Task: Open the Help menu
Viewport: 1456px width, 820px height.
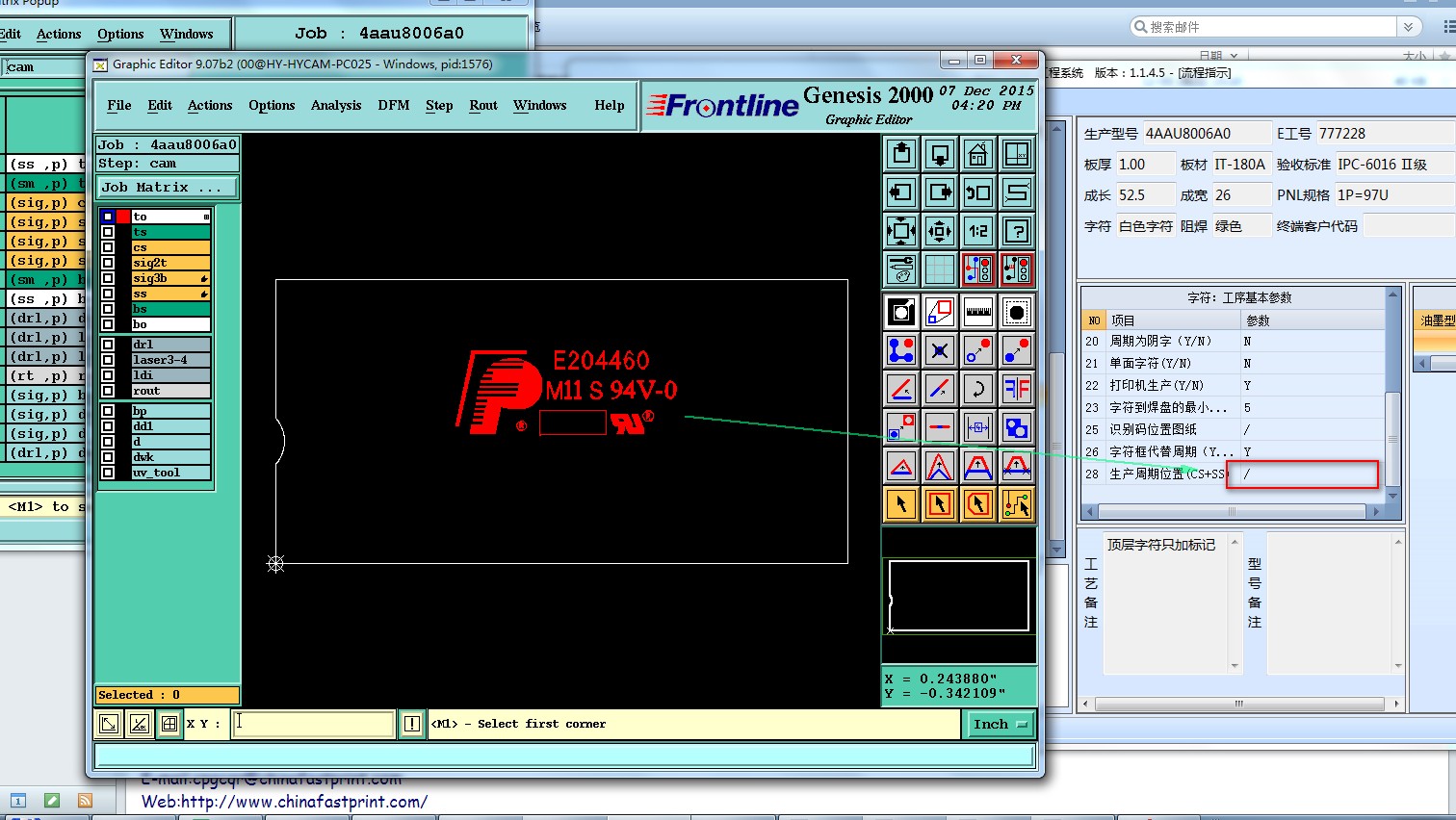Action: (x=609, y=105)
